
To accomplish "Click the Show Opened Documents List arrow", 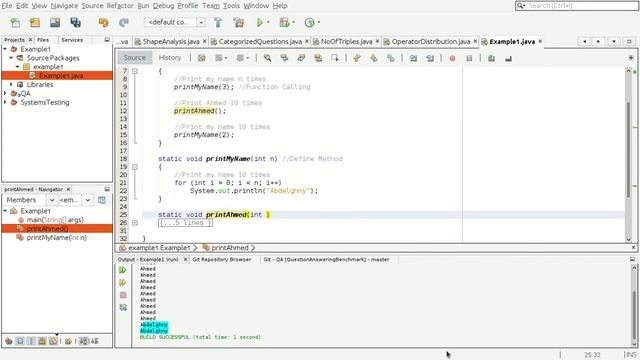I will click(x=614, y=42).
